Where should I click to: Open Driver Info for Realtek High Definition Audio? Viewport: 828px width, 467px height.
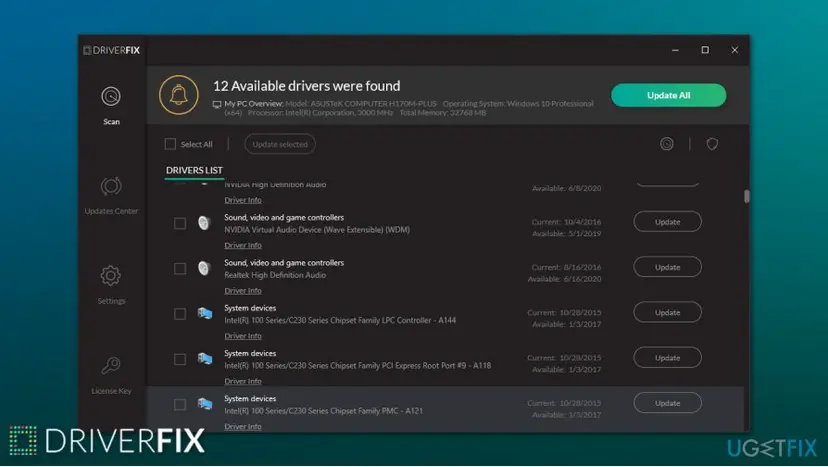tap(243, 291)
